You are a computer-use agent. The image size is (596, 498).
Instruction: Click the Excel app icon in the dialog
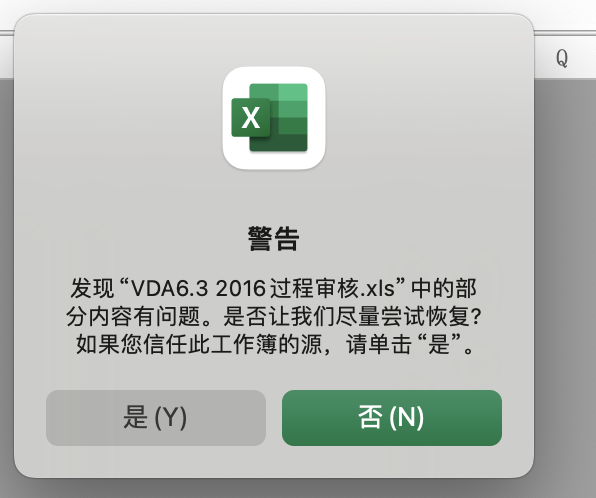coord(274,118)
